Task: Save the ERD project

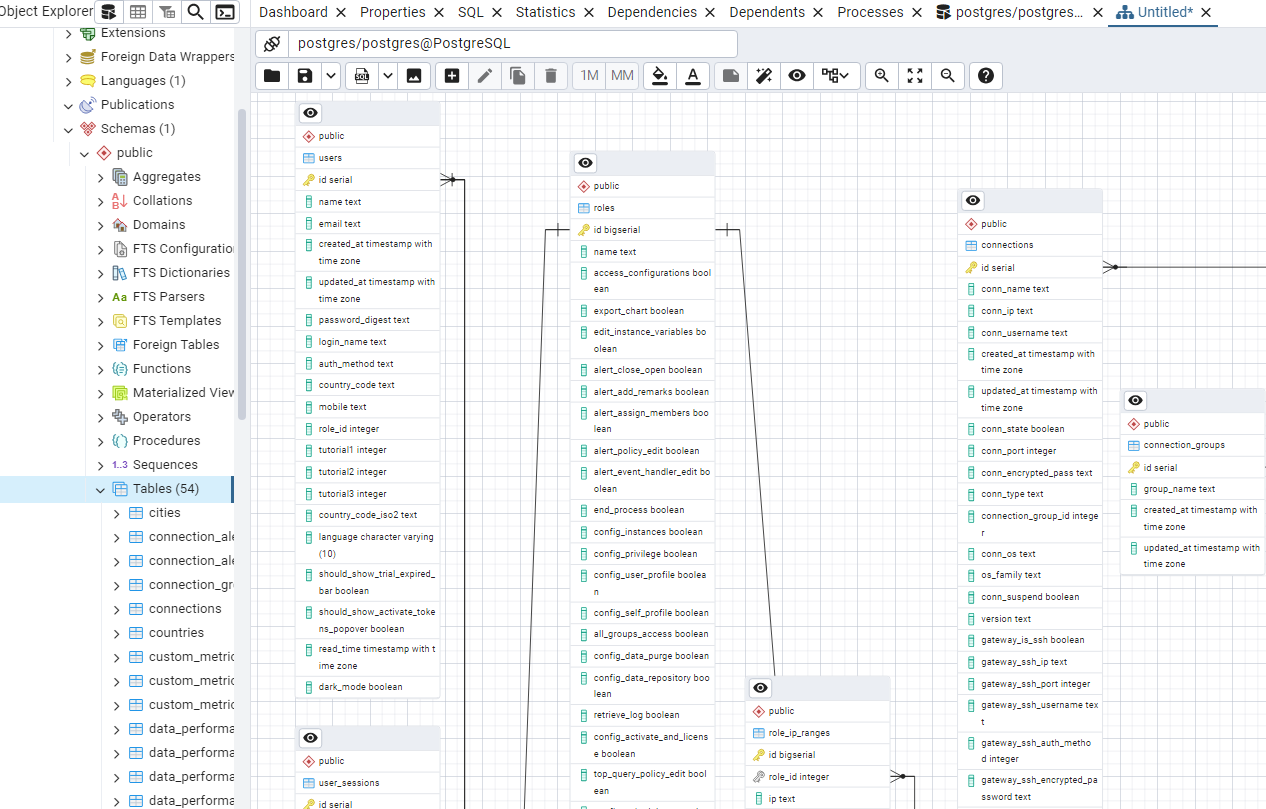Action: click(x=305, y=76)
